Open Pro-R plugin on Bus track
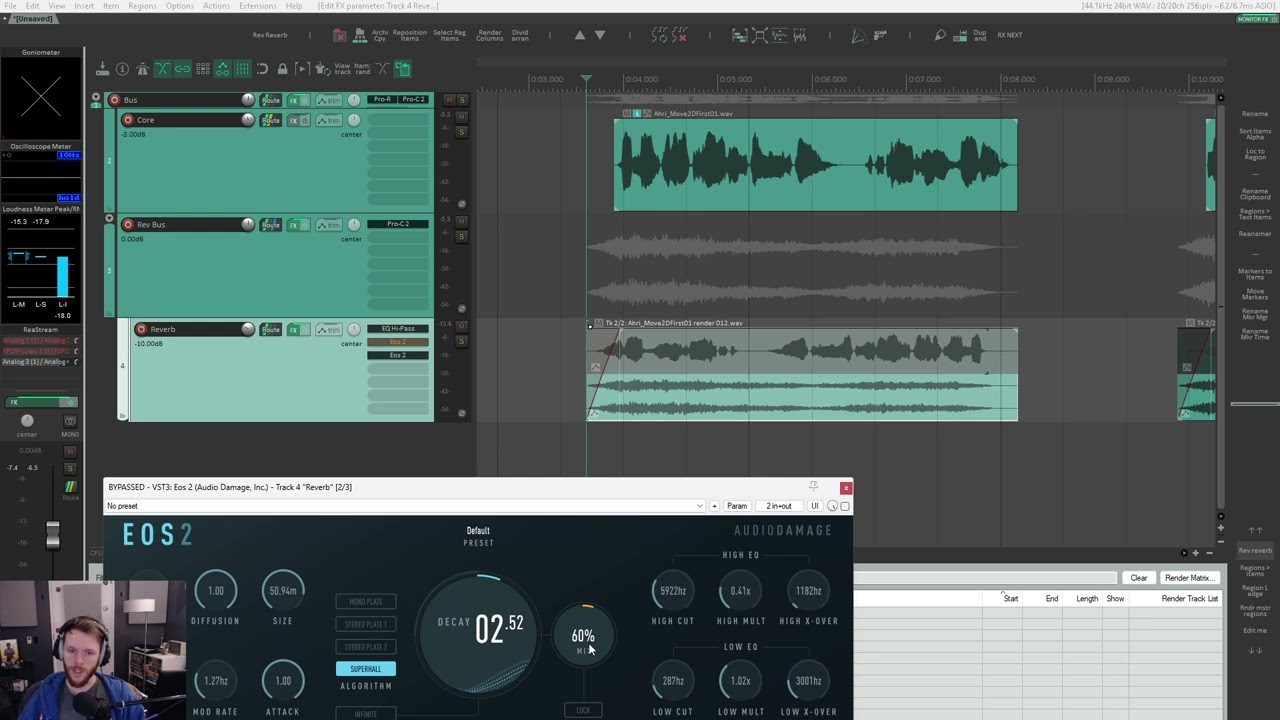 point(383,99)
